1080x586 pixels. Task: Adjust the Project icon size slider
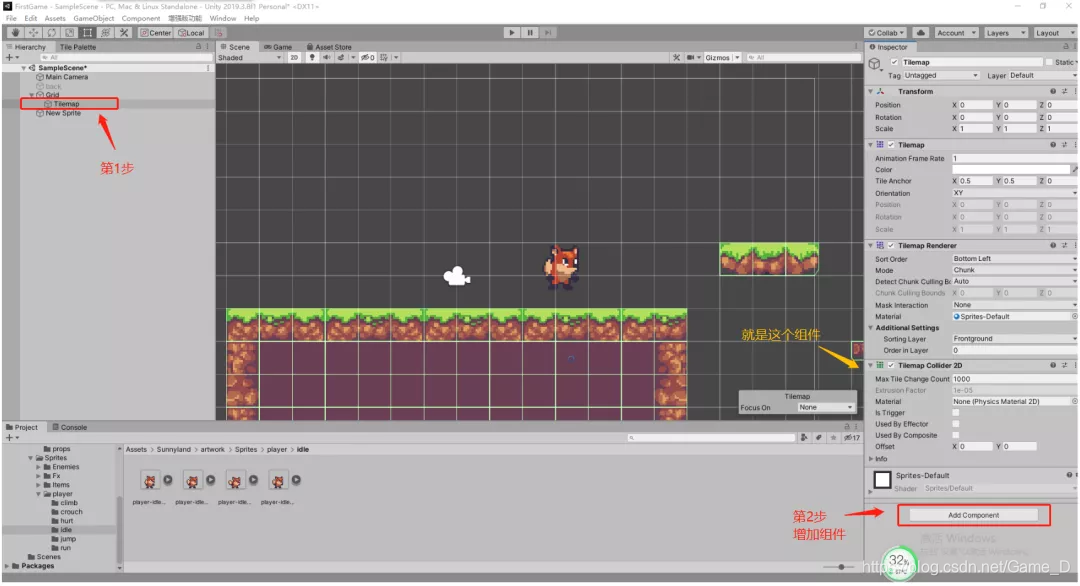[841, 567]
